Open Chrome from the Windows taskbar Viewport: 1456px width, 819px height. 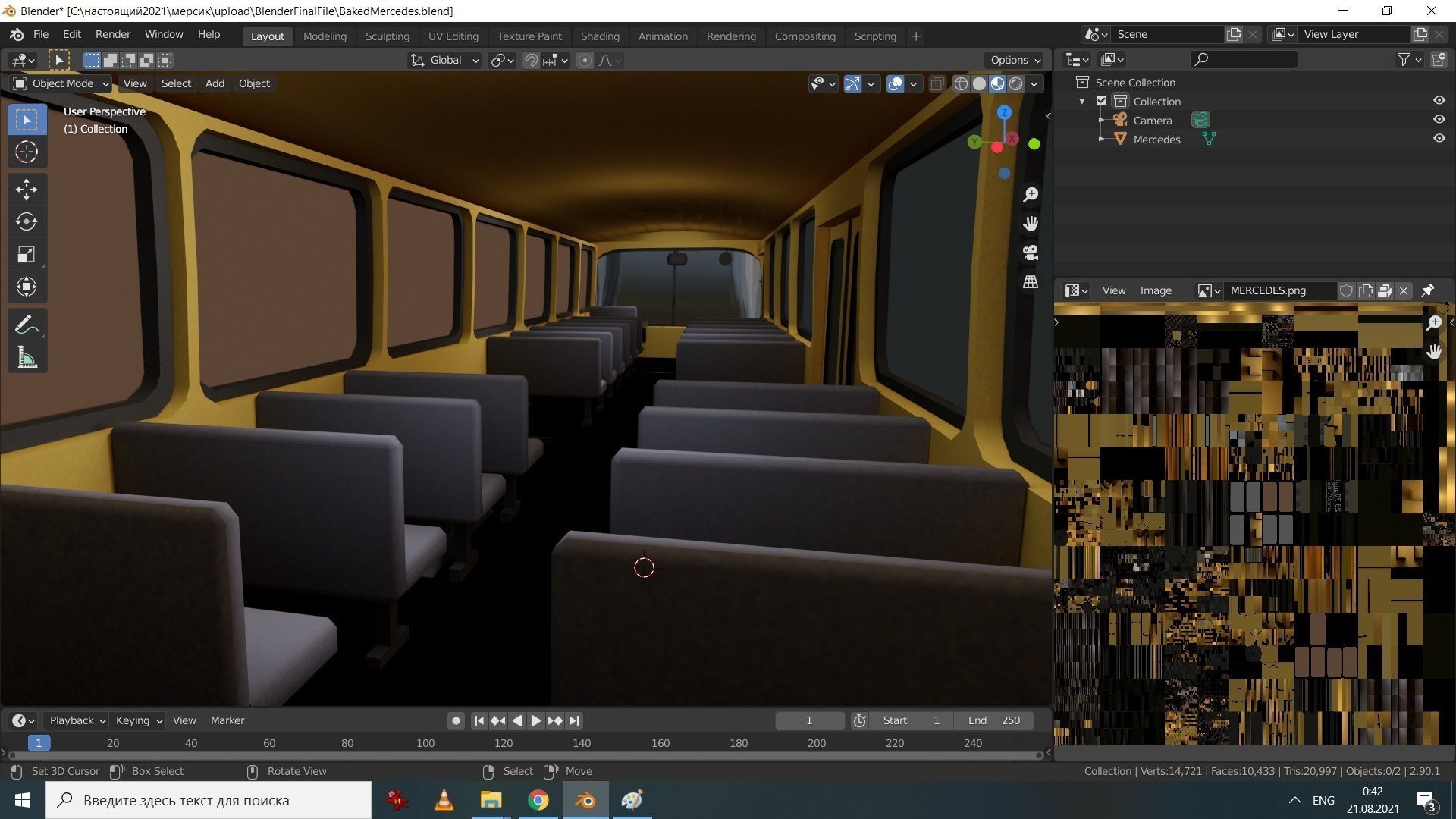[x=538, y=800]
